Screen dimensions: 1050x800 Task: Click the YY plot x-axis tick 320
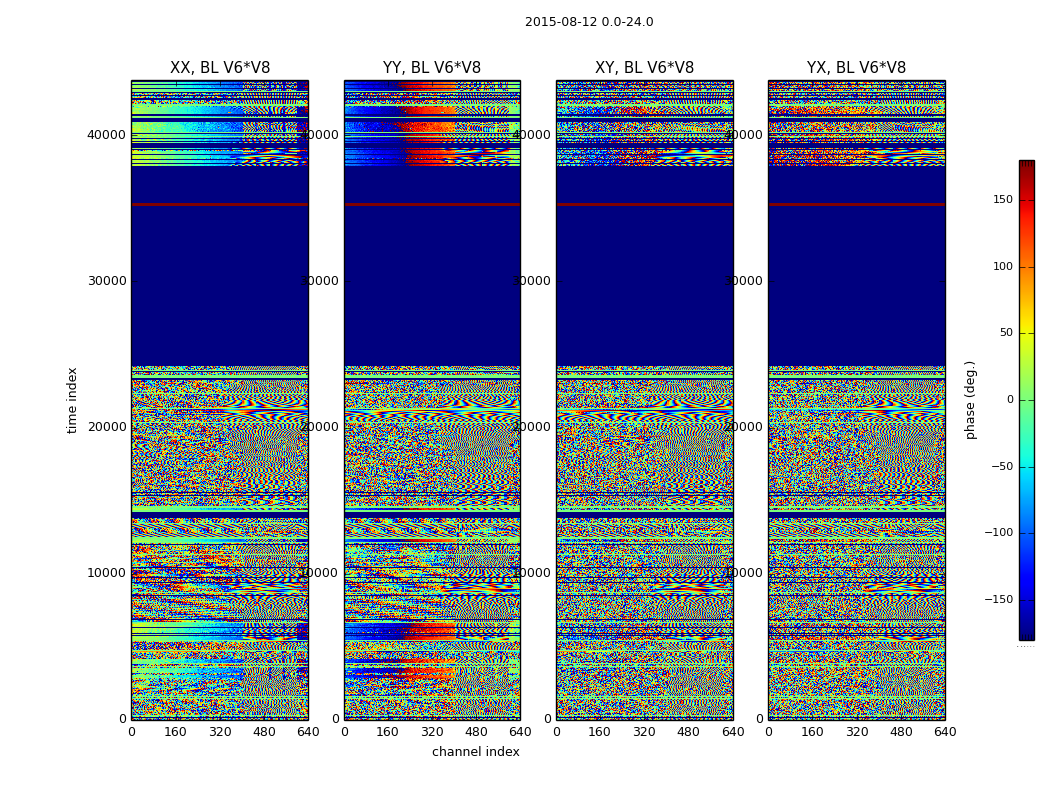(x=432, y=732)
